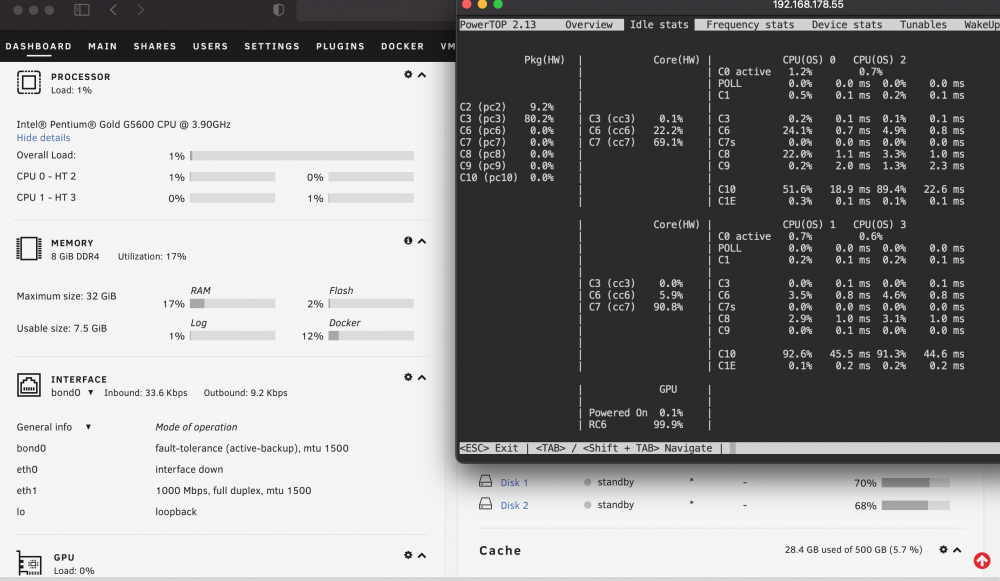Collapse the Cache section chevron

[x=957, y=550]
